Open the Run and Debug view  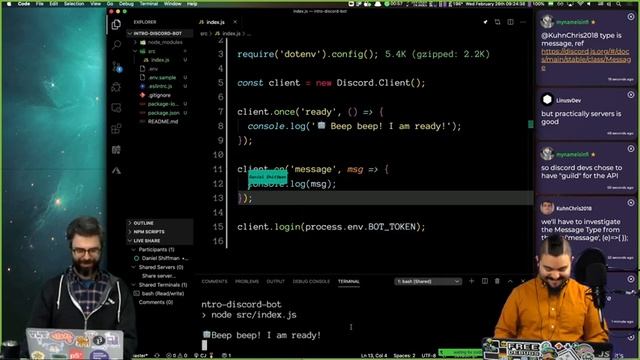coord(116,87)
